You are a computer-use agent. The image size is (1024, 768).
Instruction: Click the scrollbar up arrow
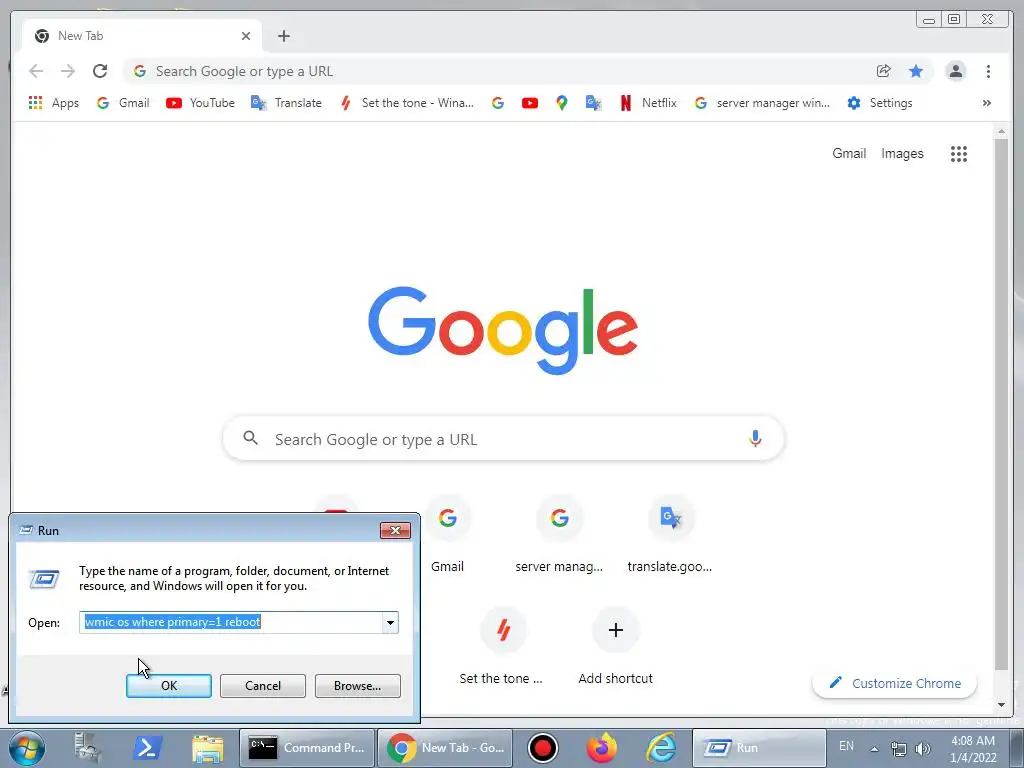[1001, 132]
